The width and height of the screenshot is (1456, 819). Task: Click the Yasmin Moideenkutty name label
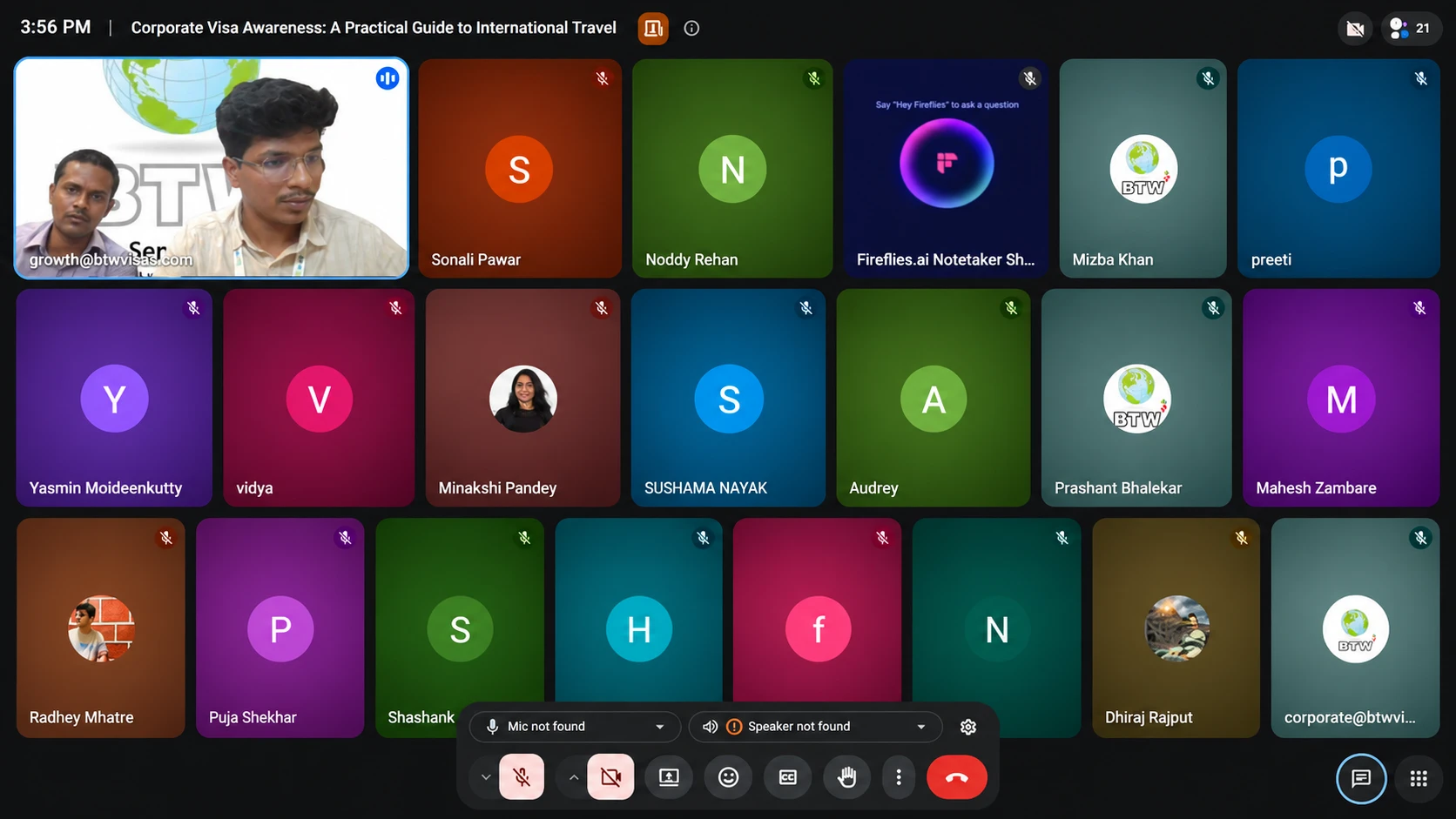click(x=105, y=488)
